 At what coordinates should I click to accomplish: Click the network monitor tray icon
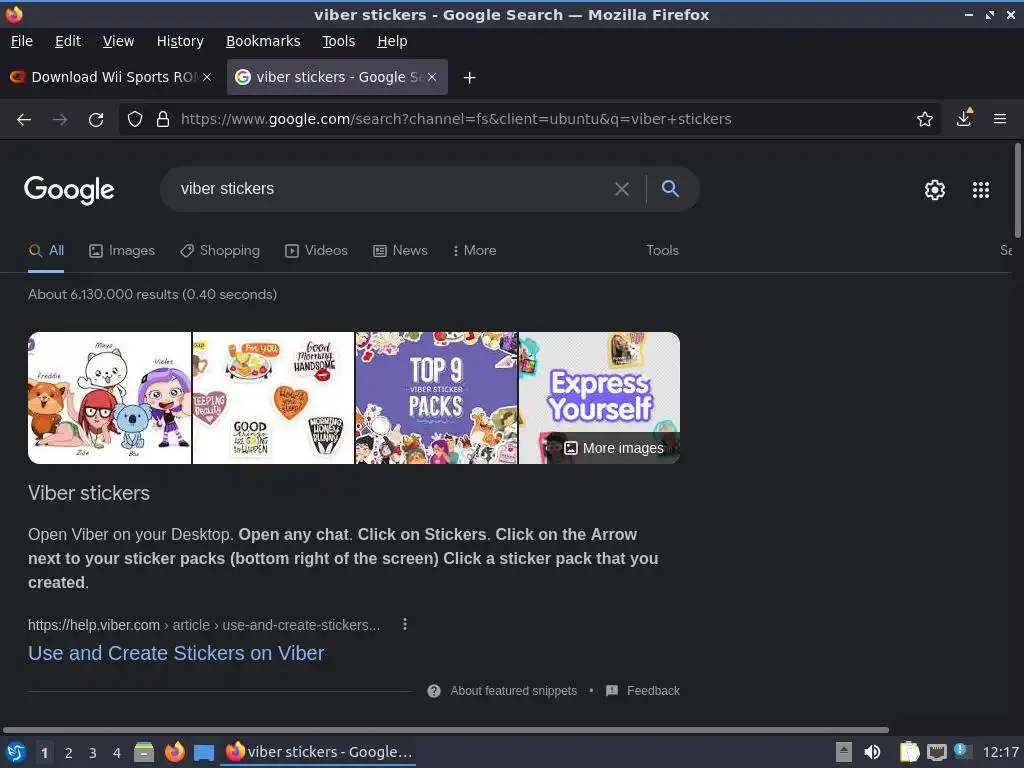pos(936,752)
